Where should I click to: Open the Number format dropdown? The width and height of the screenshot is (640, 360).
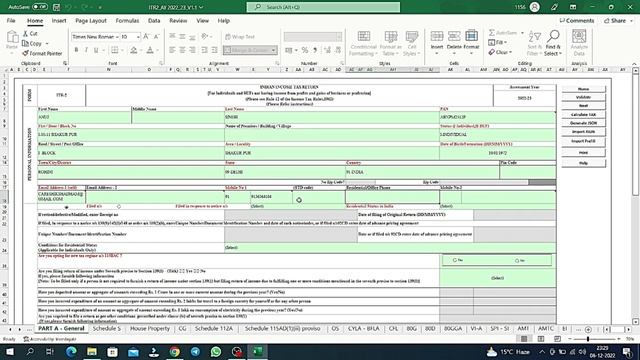(339, 37)
